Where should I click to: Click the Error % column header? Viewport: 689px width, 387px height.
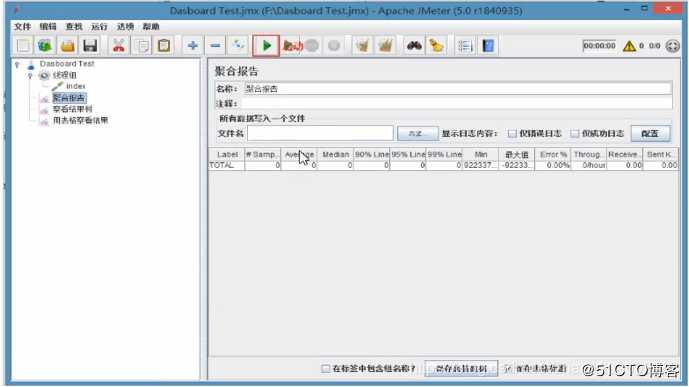click(553, 155)
